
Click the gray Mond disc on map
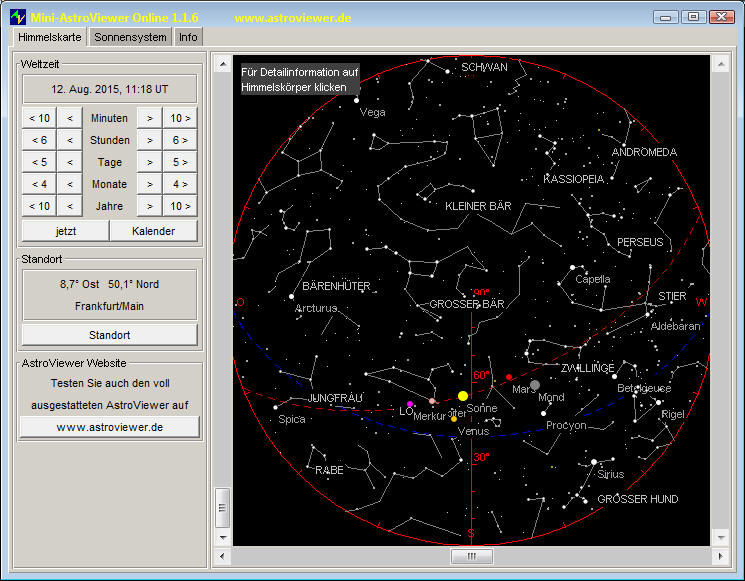point(535,385)
